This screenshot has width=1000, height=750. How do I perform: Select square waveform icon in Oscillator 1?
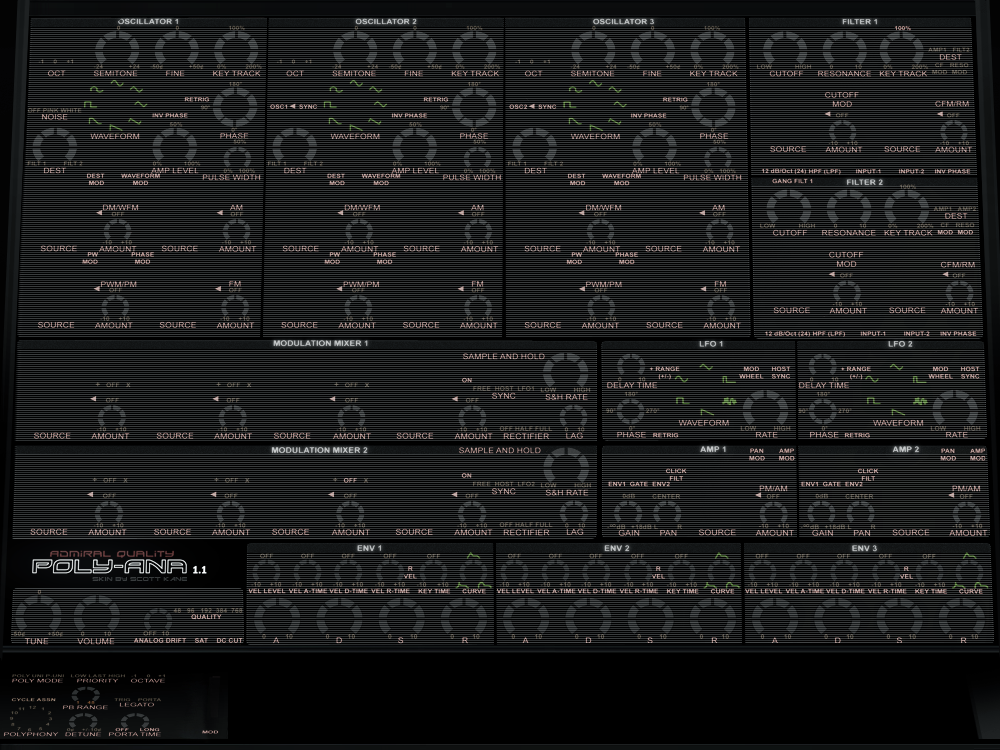[90, 103]
